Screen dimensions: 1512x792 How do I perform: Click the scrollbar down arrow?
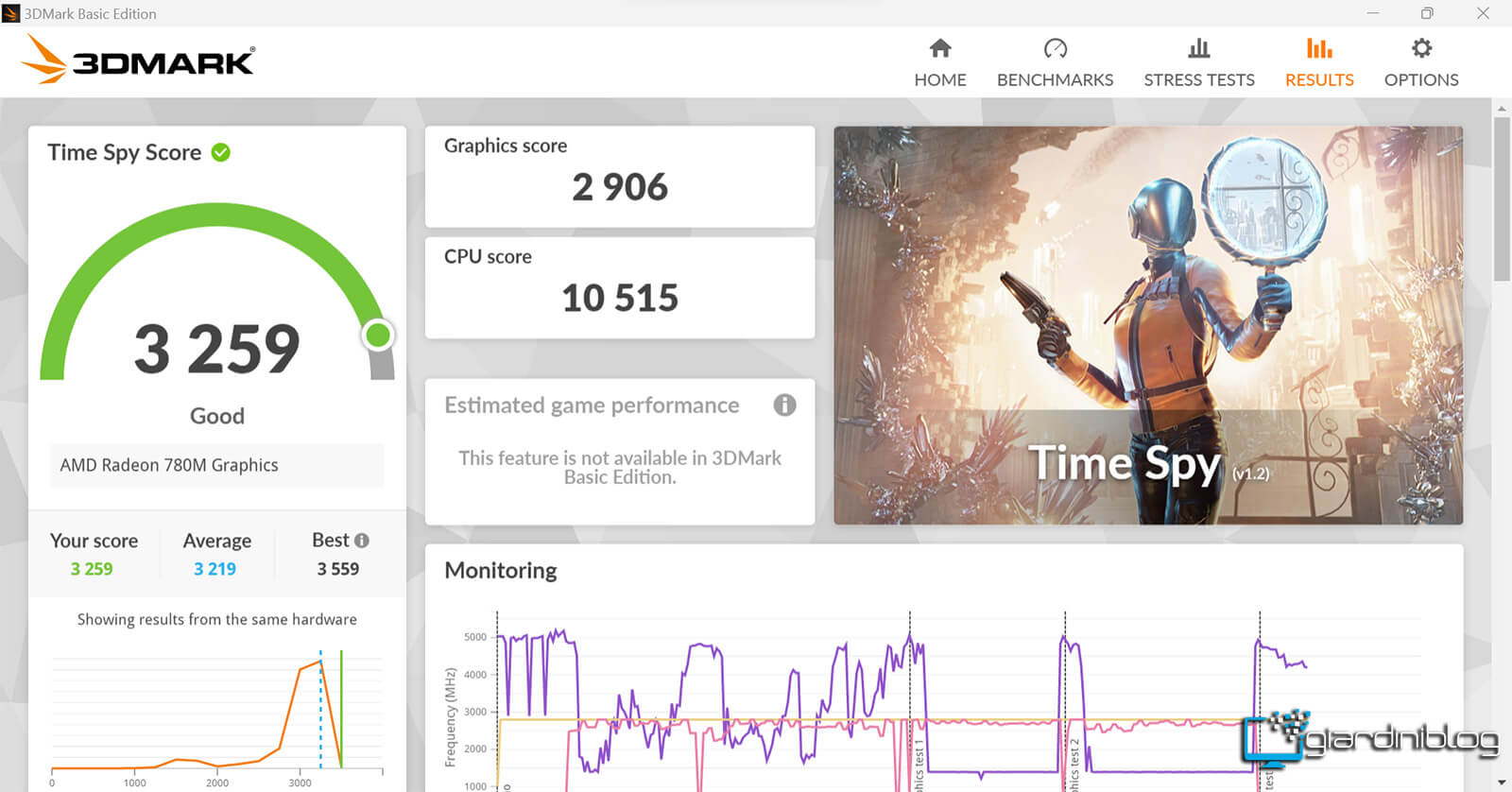click(x=1502, y=783)
